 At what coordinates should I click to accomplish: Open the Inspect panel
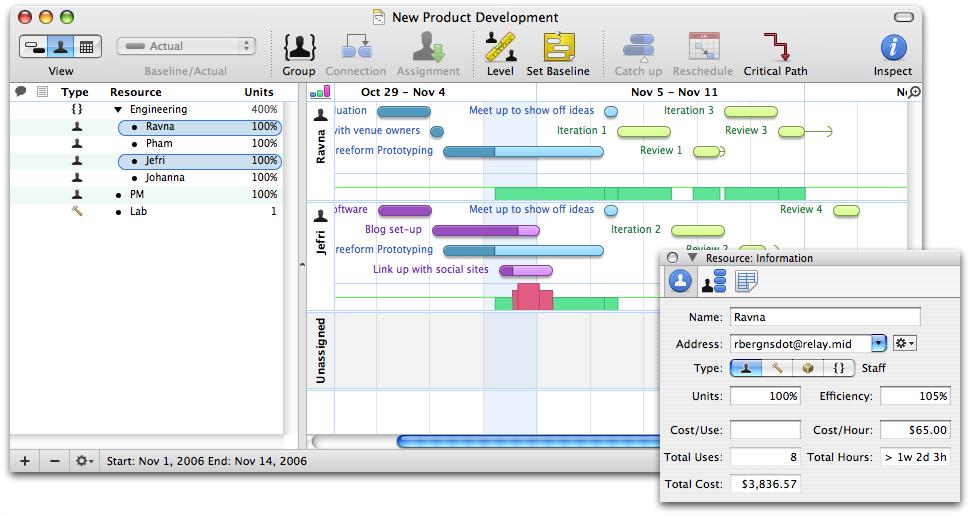pyautogui.click(x=893, y=48)
